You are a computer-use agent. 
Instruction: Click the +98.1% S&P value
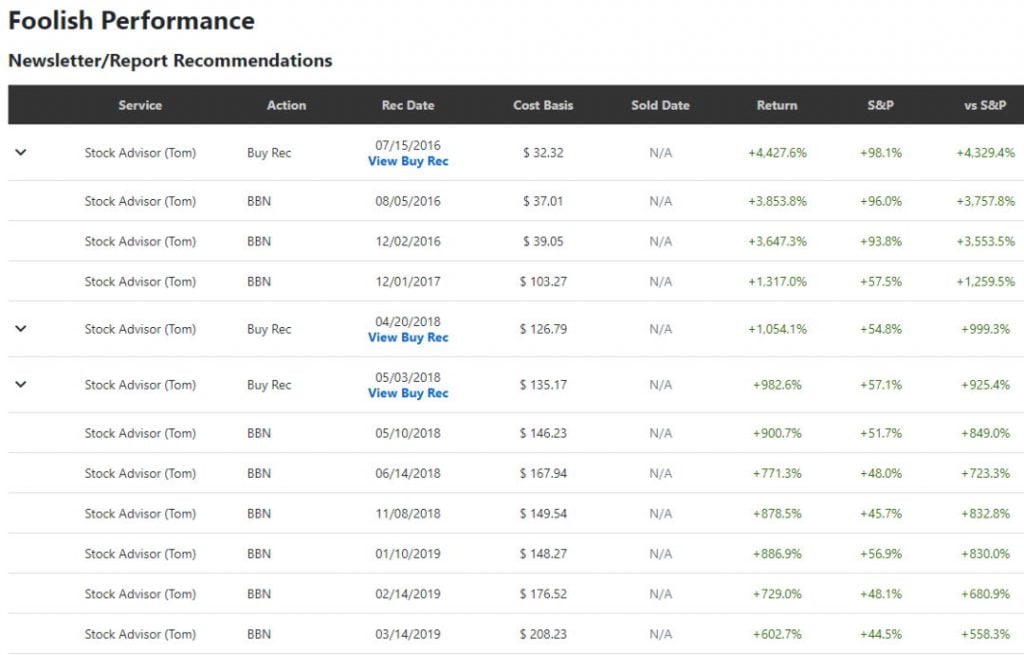pyautogui.click(x=880, y=153)
